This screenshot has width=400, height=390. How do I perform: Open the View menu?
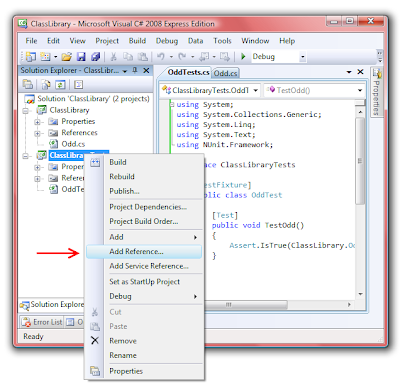click(77, 41)
